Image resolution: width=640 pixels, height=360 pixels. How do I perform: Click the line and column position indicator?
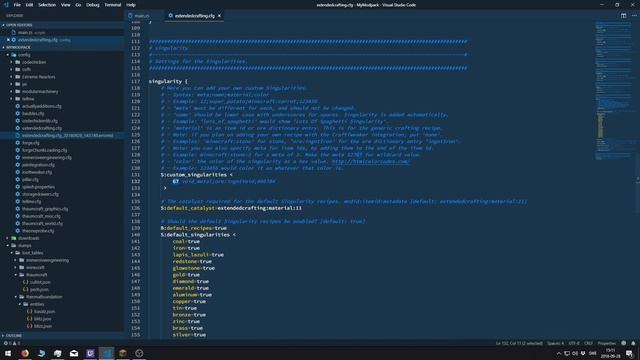pos(519,343)
